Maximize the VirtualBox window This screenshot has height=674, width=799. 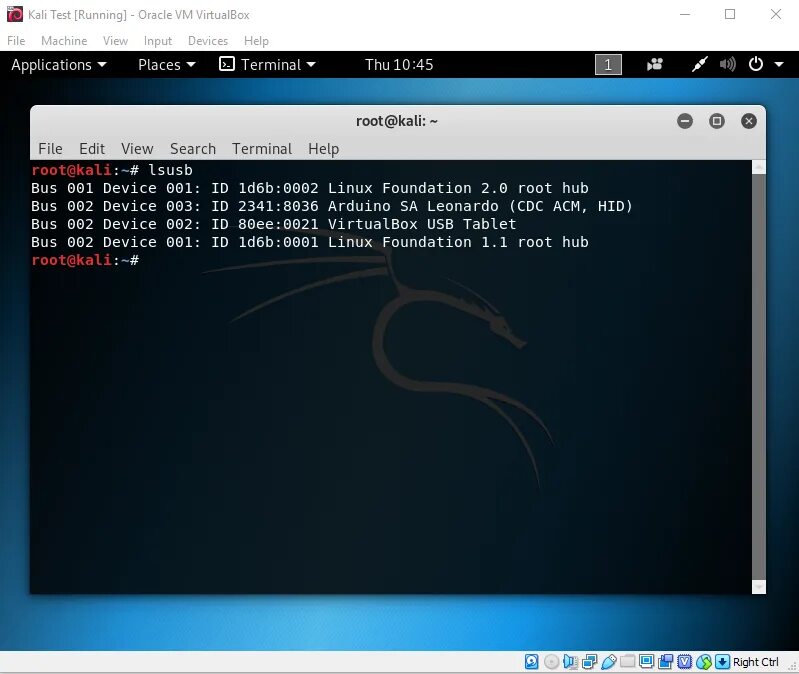(730, 14)
